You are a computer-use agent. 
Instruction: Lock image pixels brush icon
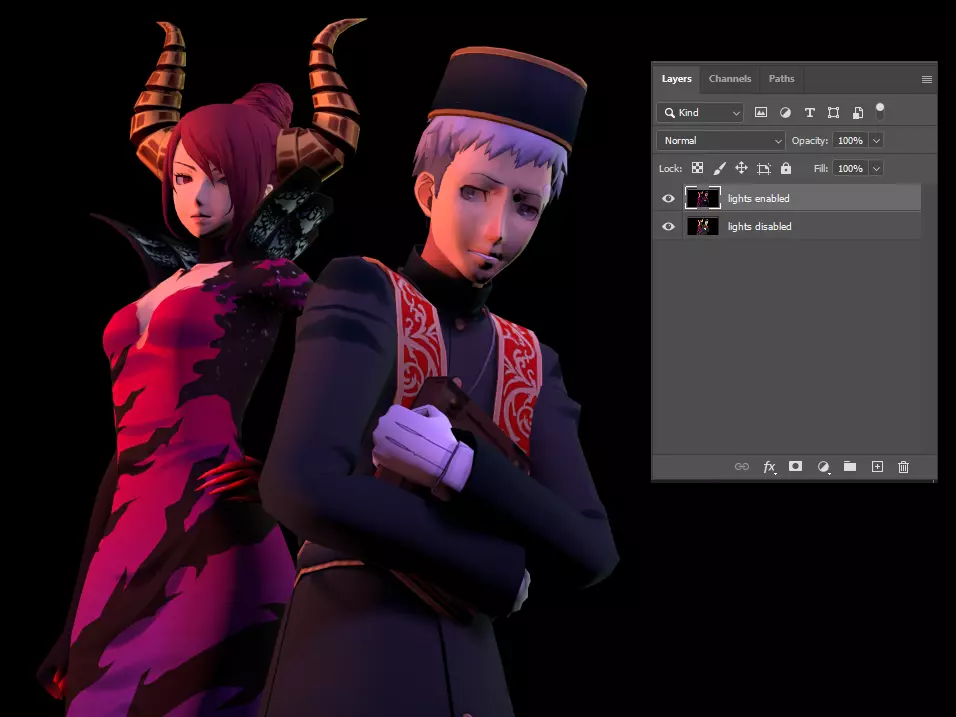coord(719,168)
